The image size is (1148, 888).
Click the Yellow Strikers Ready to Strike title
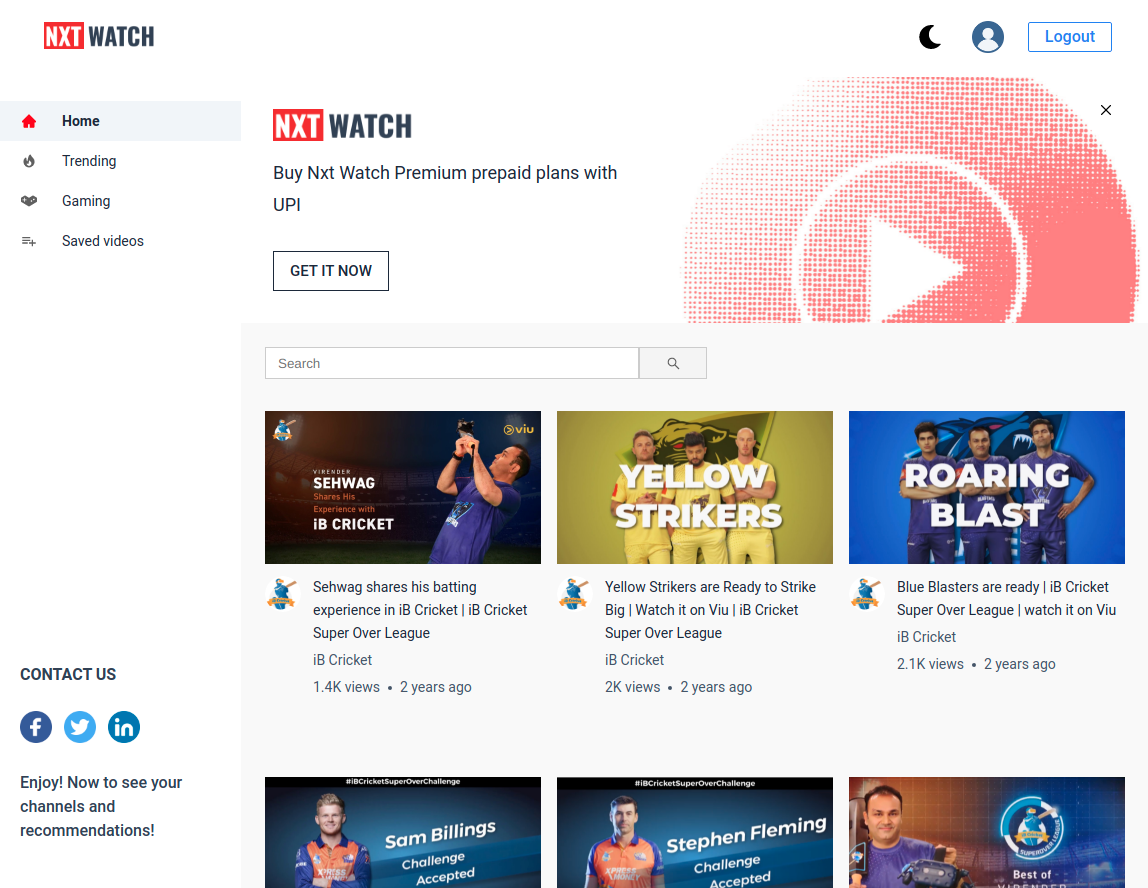click(x=710, y=610)
